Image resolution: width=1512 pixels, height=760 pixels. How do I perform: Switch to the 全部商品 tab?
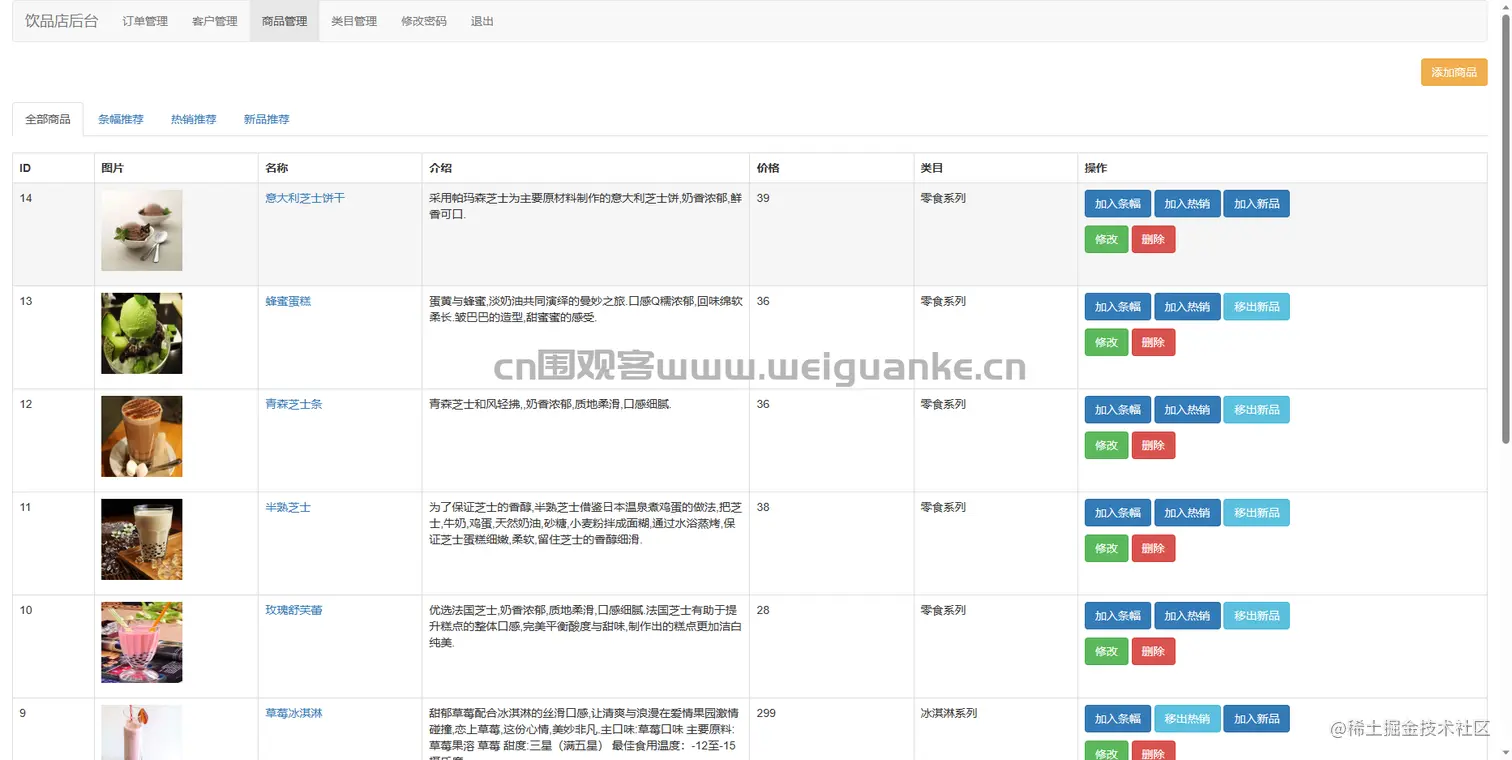(48, 119)
